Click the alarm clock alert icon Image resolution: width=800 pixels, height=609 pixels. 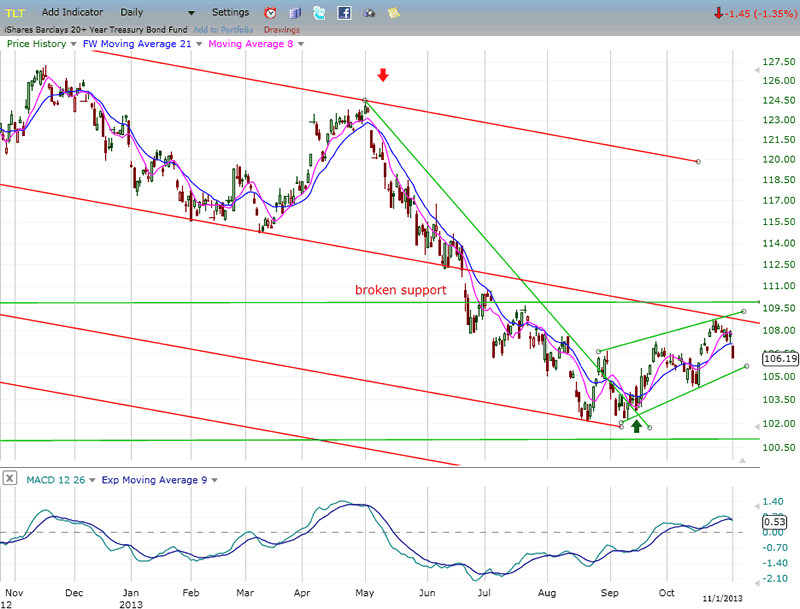coord(271,13)
